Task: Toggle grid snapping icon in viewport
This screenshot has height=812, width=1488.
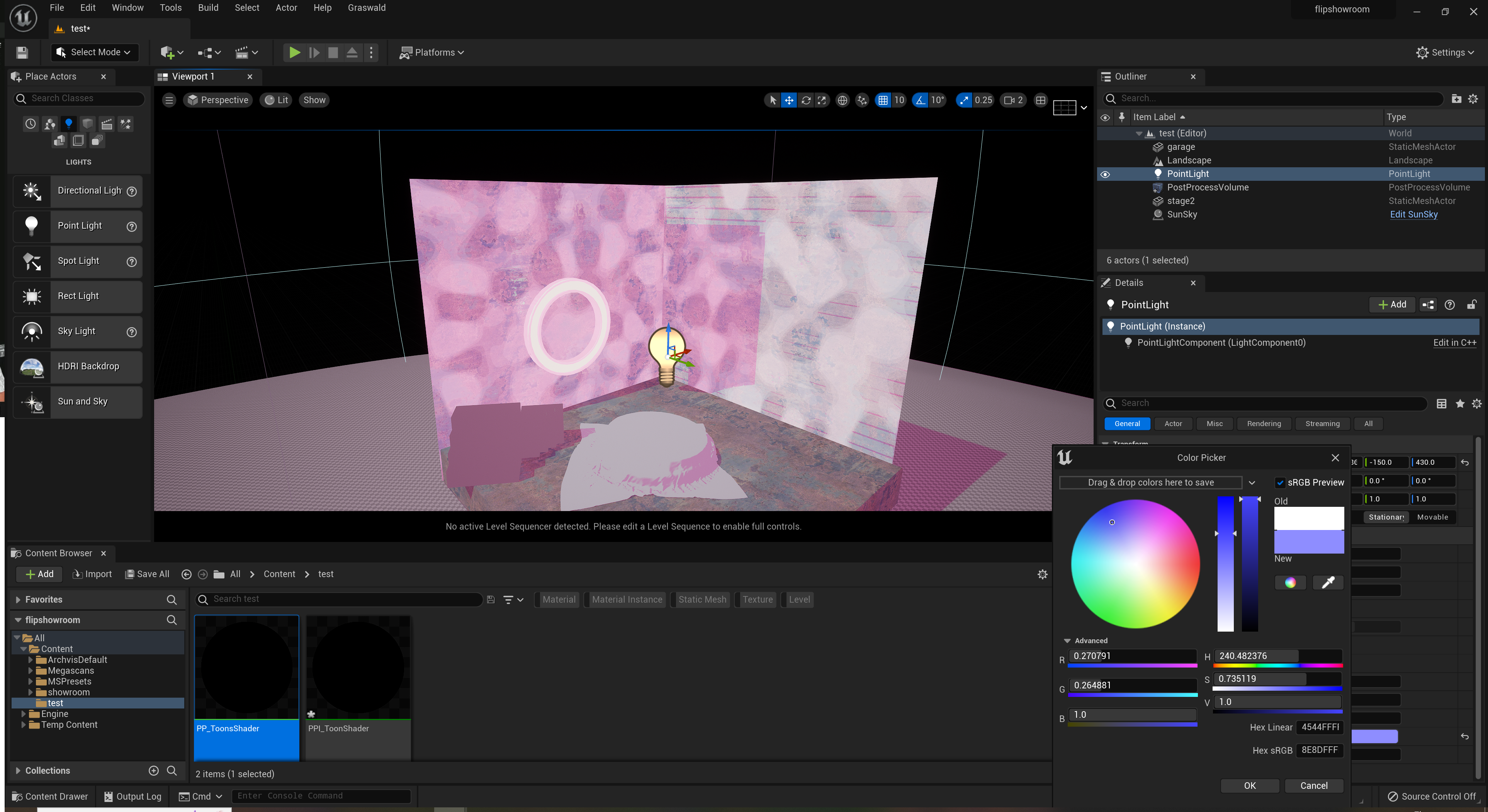Action: coord(883,100)
